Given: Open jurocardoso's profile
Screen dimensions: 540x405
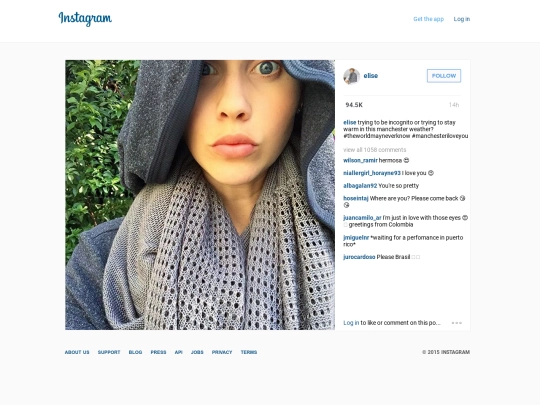Looking at the screenshot, I should pos(359,257).
